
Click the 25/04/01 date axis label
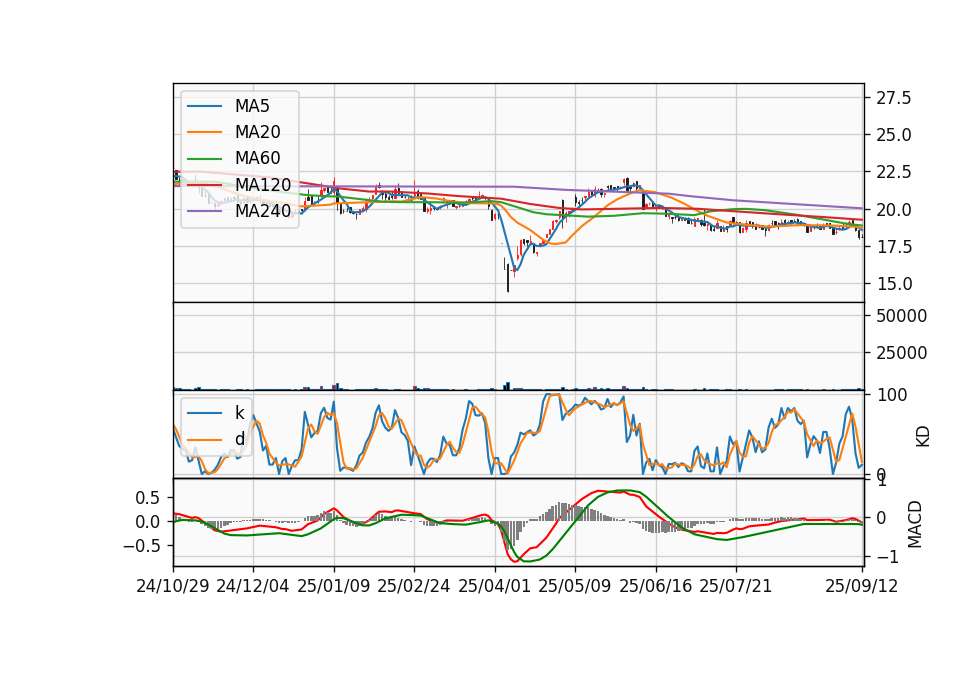494,586
